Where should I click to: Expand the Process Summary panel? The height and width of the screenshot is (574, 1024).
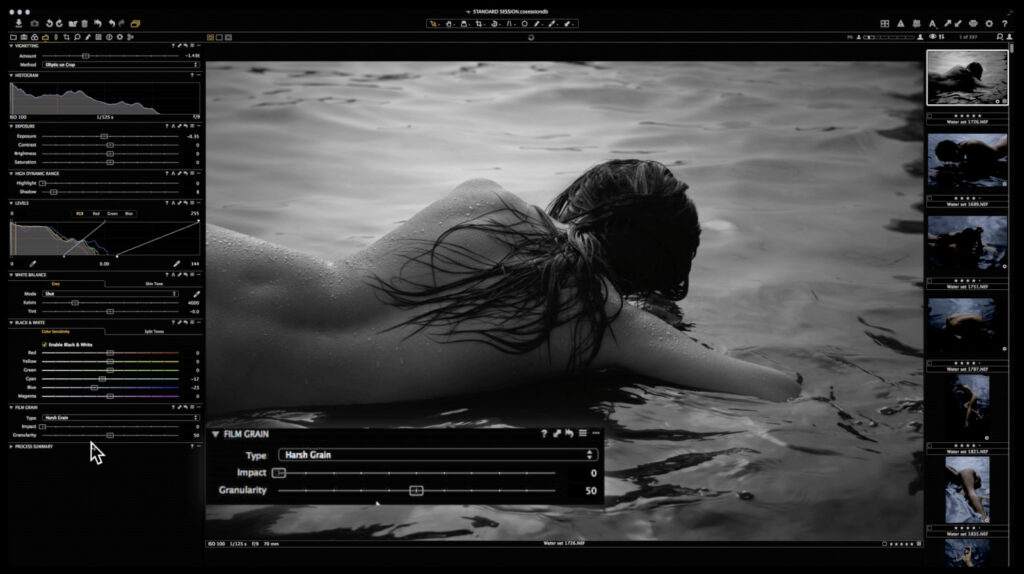coord(11,447)
